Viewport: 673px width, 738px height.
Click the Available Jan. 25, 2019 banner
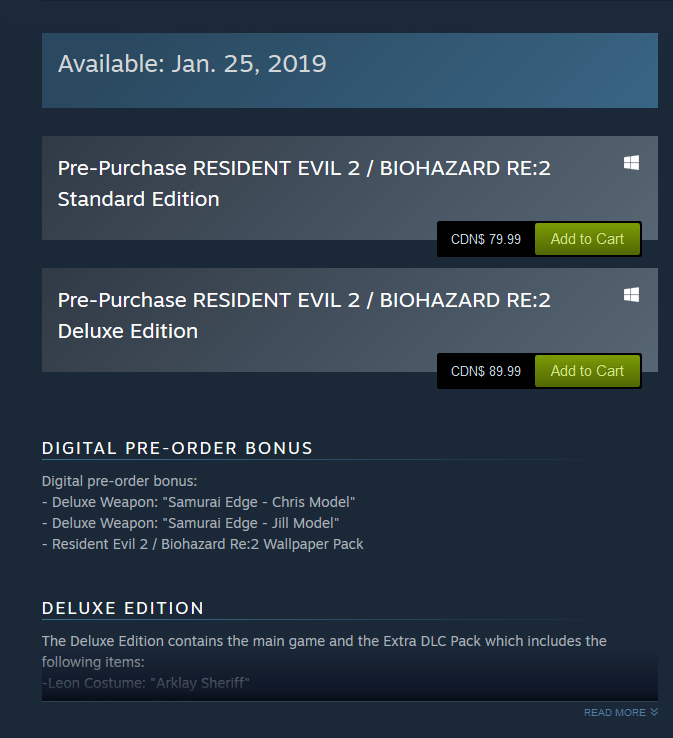pyautogui.click(x=349, y=70)
